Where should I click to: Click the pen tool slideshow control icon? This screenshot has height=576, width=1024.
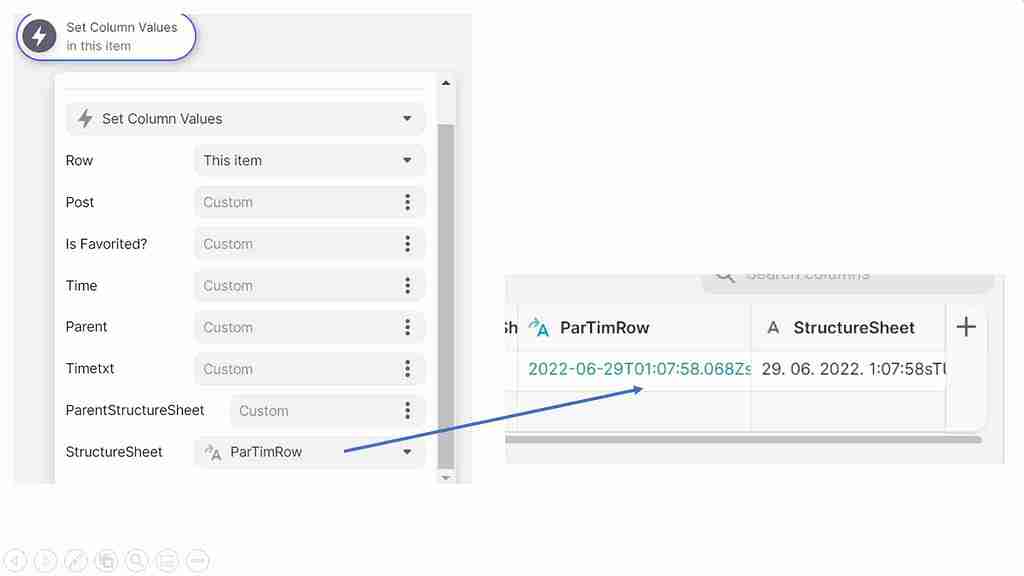tap(76, 560)
